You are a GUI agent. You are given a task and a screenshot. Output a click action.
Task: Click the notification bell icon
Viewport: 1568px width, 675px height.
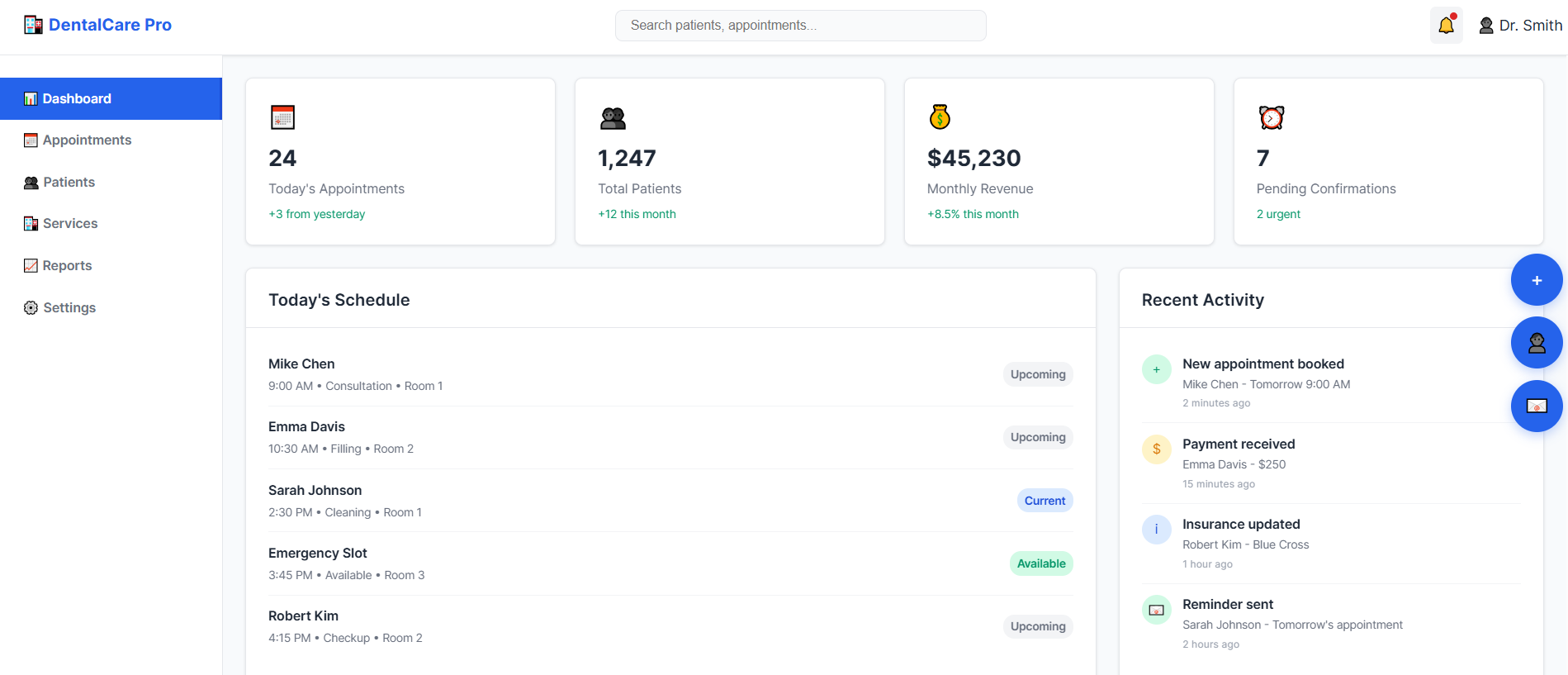(1446, 26)
